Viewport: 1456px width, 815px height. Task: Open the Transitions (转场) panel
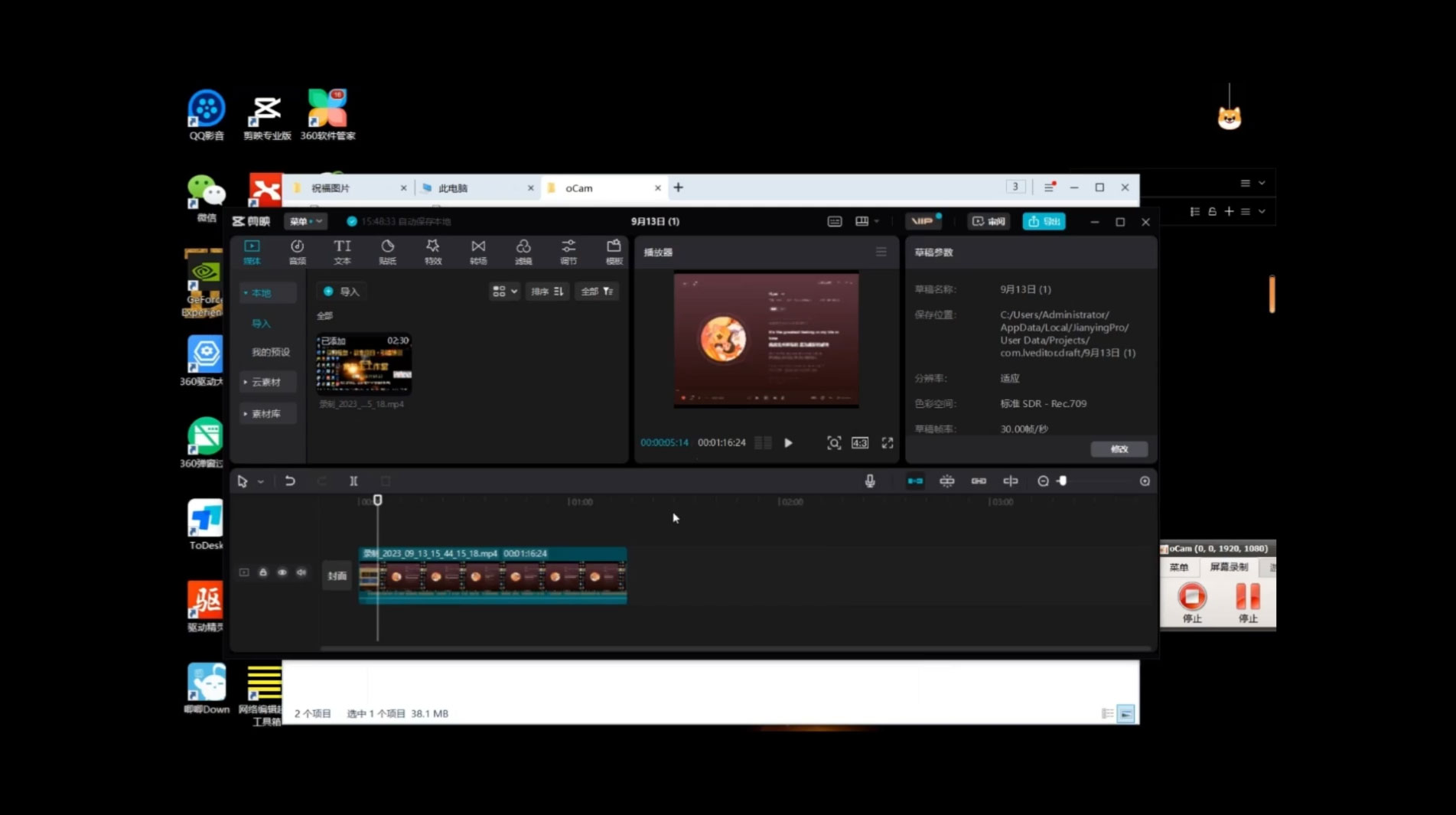click(x=478, y=251)
